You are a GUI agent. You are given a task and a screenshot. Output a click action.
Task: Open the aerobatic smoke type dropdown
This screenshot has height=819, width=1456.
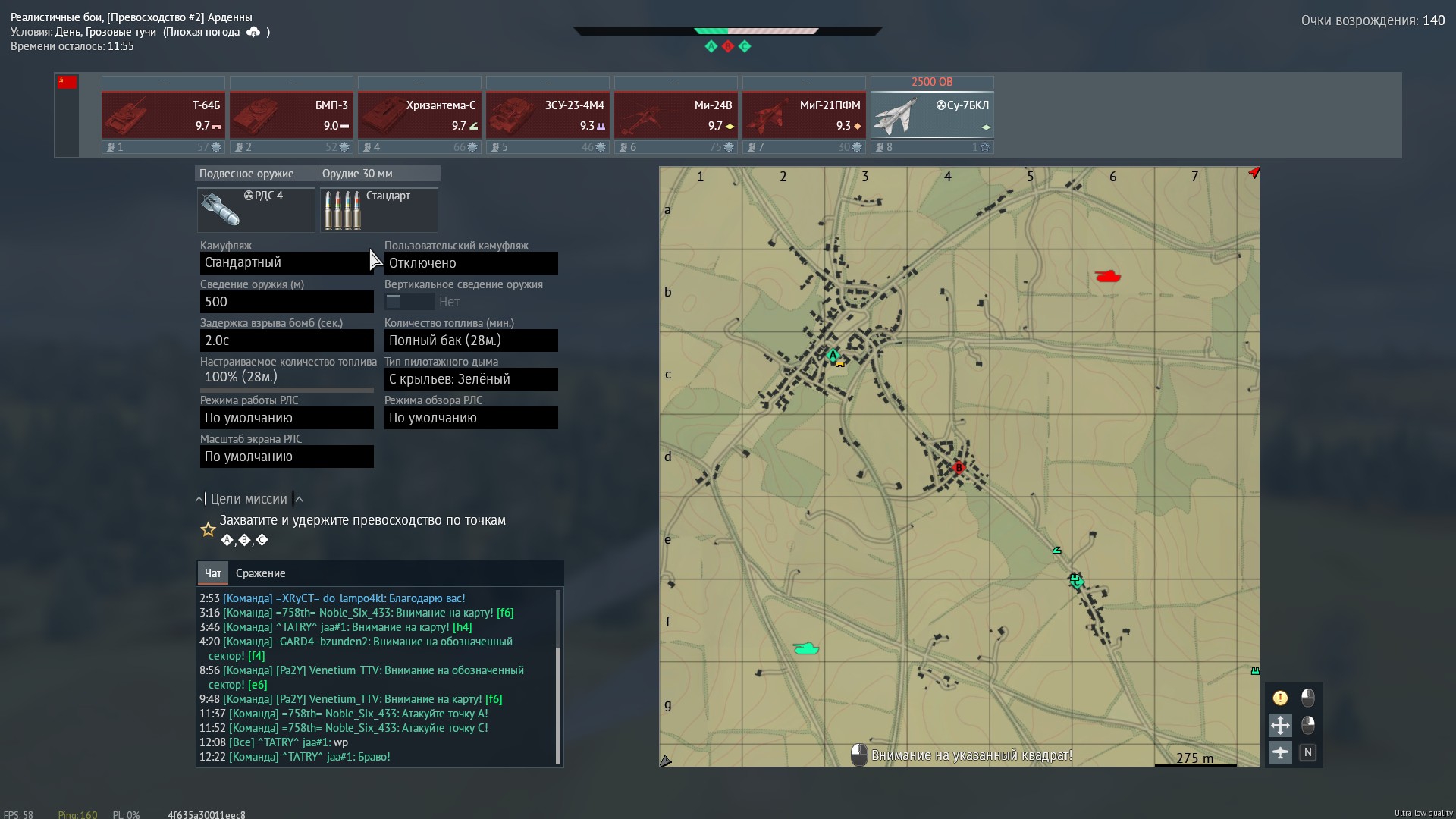[x=471, y=379]
